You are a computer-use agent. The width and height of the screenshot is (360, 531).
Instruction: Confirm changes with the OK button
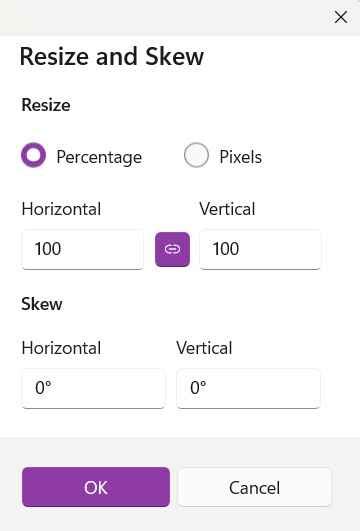click(96, 487)
